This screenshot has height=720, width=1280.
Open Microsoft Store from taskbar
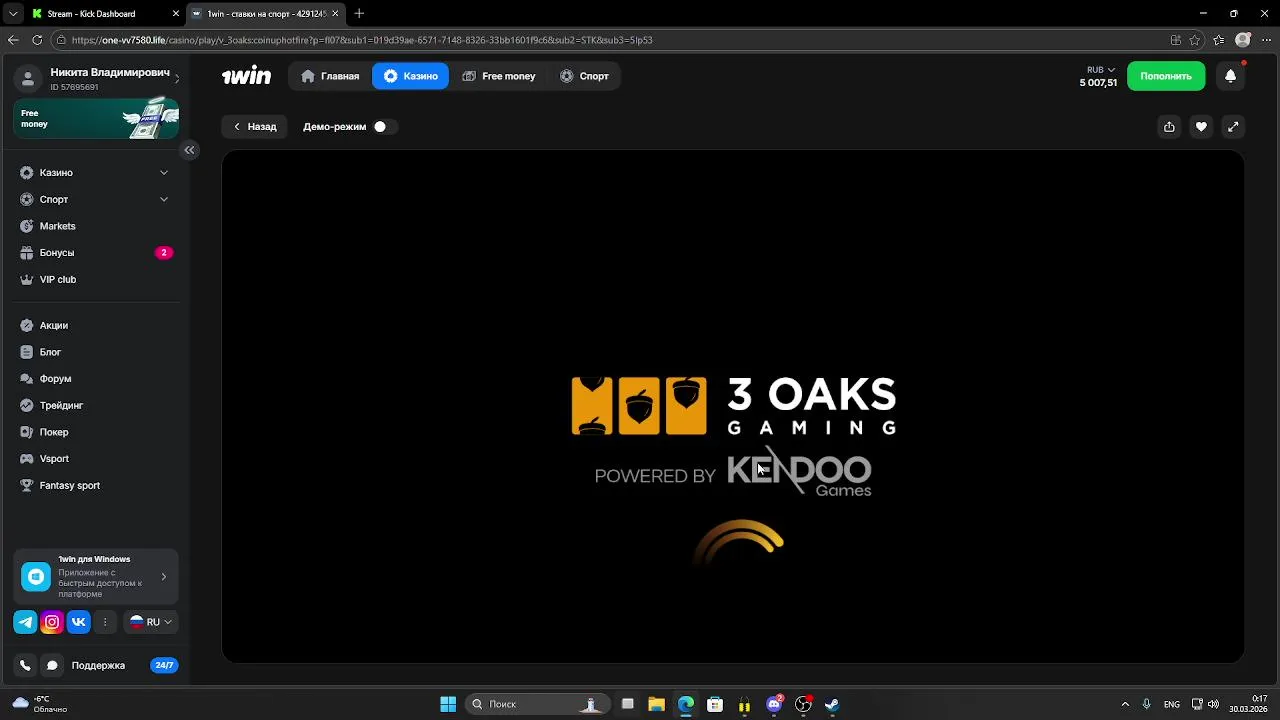714,705
